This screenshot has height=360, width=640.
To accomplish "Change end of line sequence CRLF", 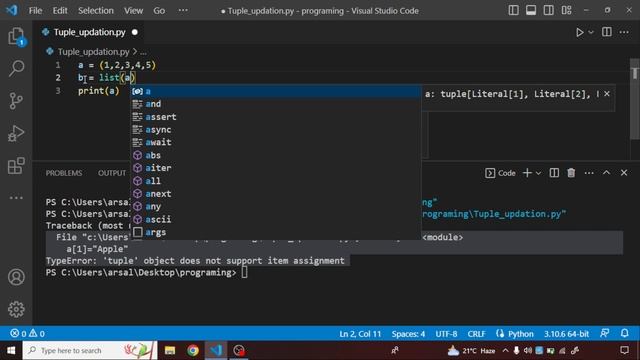I will click(476, 334).
